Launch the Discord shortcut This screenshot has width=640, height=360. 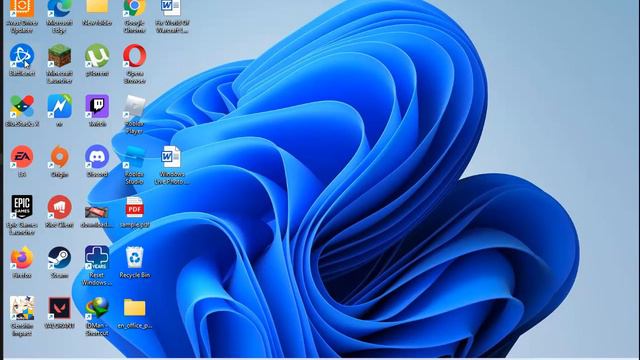[x=97, y=157]
